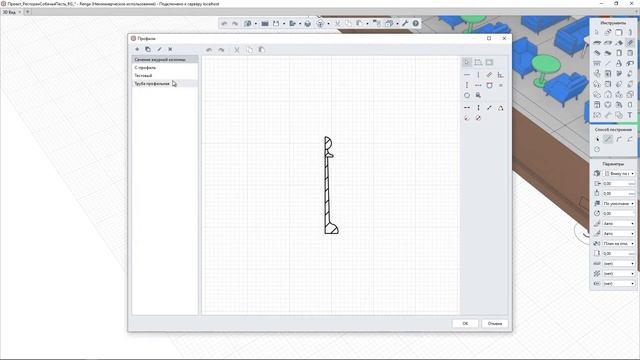
Task: Choose the circle construction method
Action: 597,149
